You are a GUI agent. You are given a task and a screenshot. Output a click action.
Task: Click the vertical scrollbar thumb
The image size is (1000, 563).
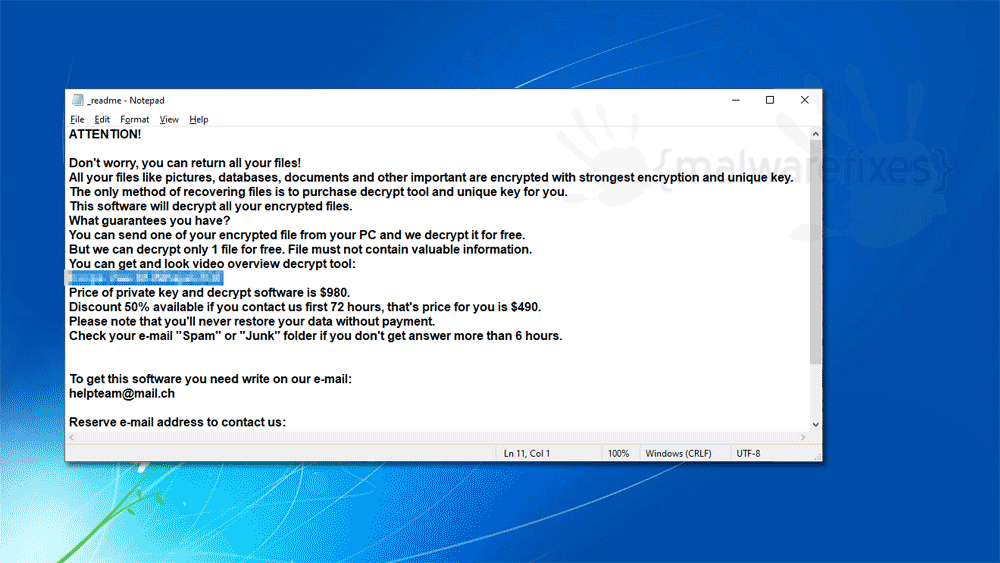(x=815, y=252)
